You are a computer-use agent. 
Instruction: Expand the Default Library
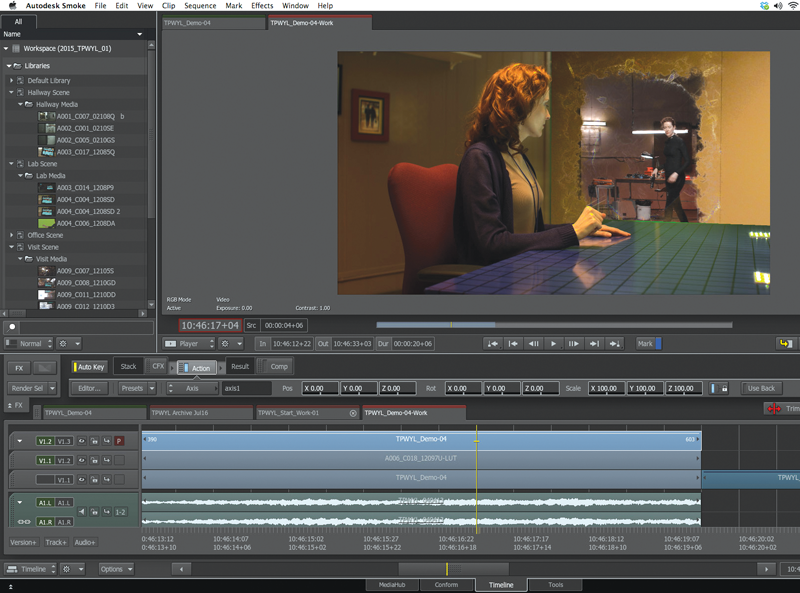pyautogui.click(x=11, y=80)
